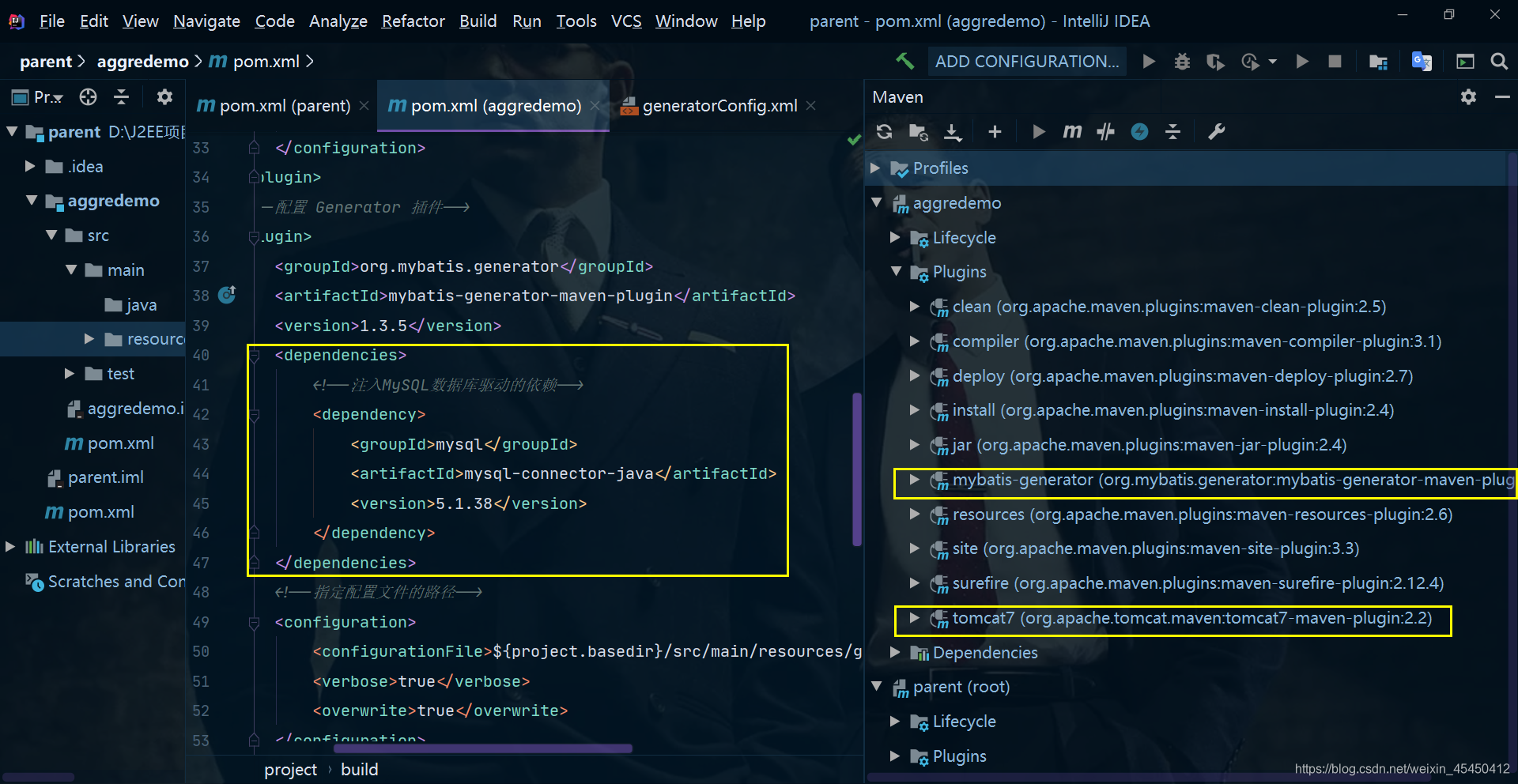Collapse all nodes in Maven panel

1173,132
